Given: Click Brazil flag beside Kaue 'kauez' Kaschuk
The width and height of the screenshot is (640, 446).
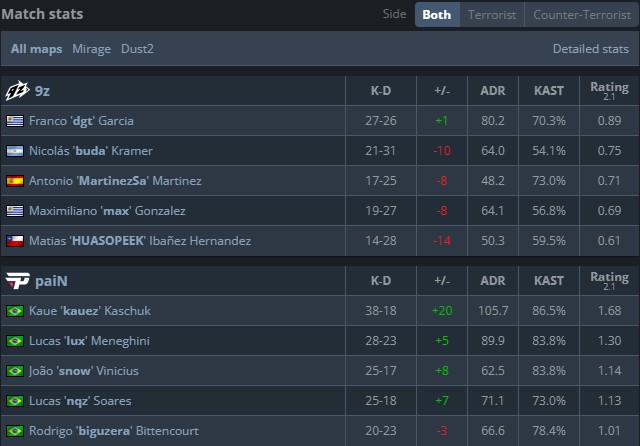Looking at the screenshot, I should point(15,311).
